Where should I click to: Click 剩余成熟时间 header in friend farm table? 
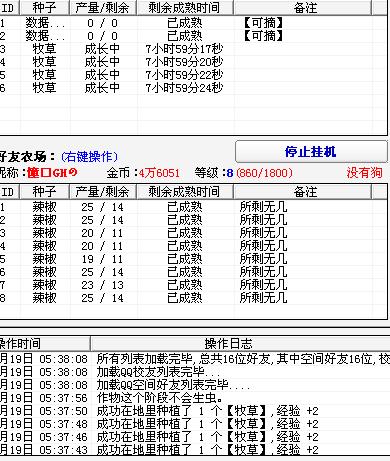[x=184, y=192]
